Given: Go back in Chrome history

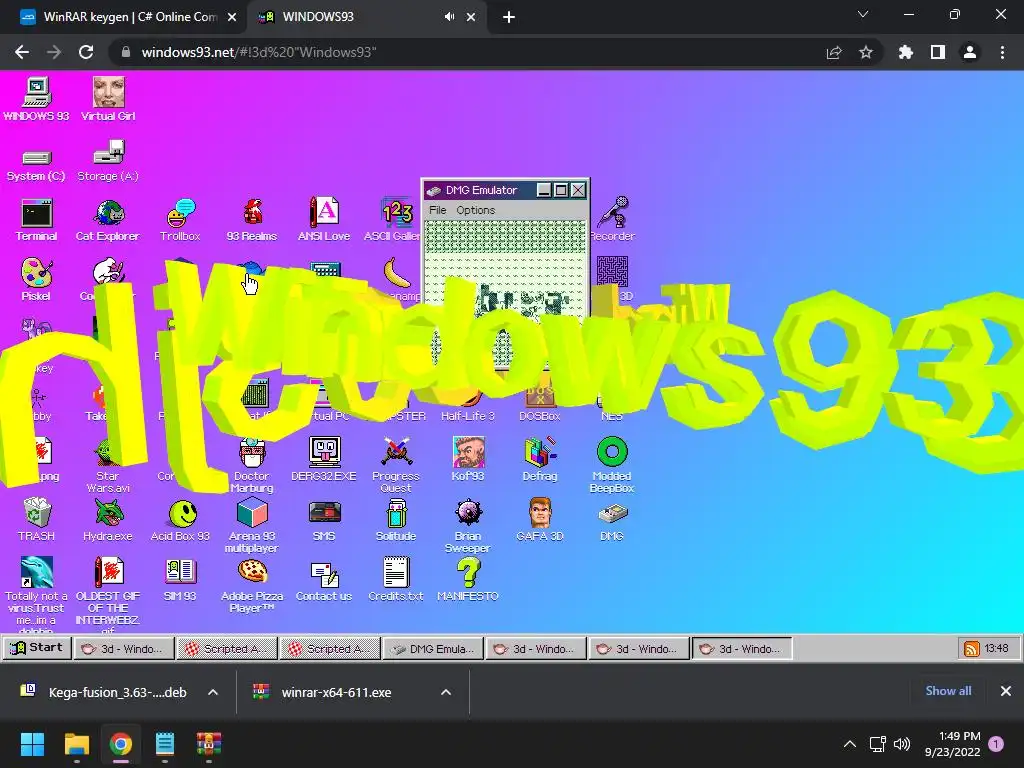Looking at the screenshot, I should coord(22,52).
